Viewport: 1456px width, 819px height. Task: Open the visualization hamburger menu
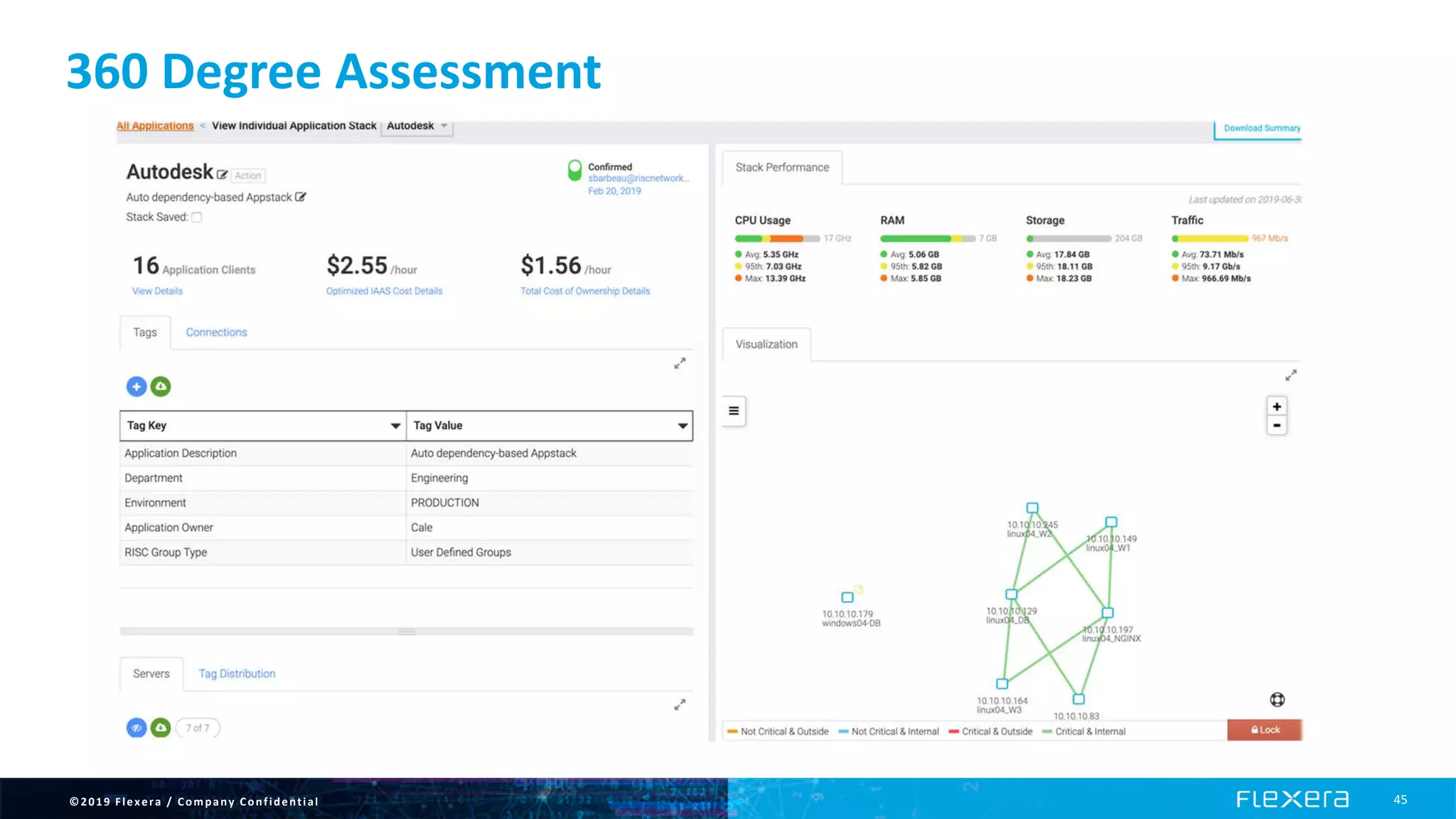tap(734, 411)
